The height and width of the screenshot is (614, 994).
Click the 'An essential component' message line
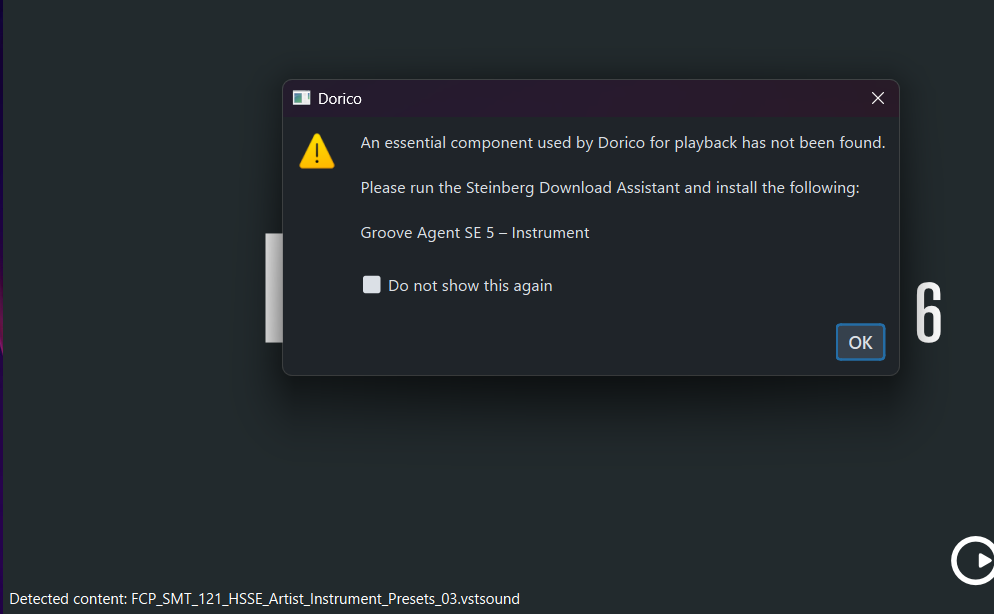(622, 143)
